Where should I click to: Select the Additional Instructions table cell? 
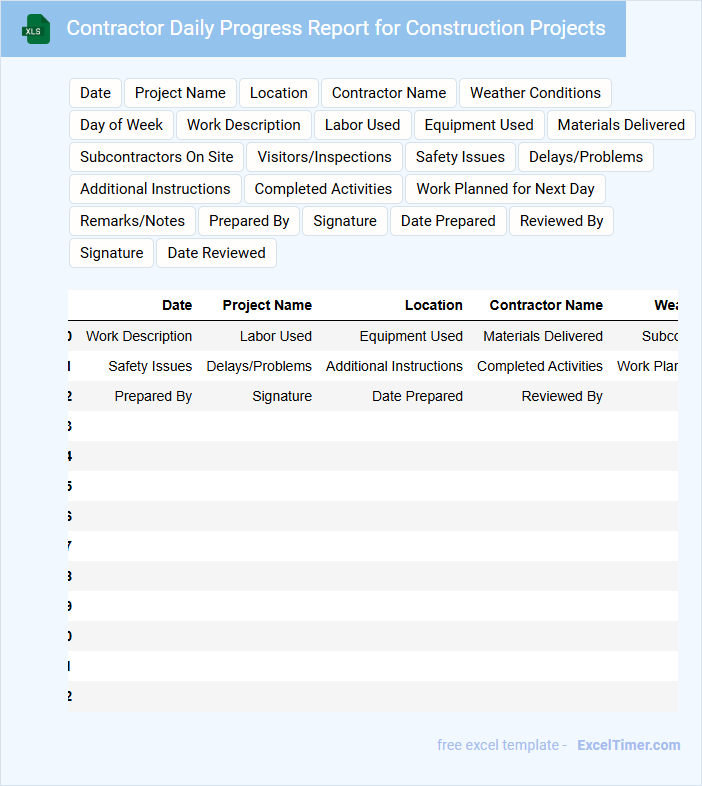(x=394, y=366)
